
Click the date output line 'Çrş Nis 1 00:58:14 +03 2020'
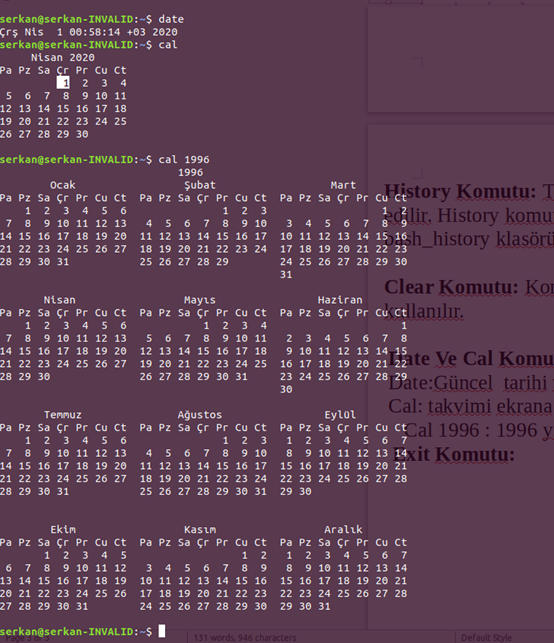(x=89, y=32)
